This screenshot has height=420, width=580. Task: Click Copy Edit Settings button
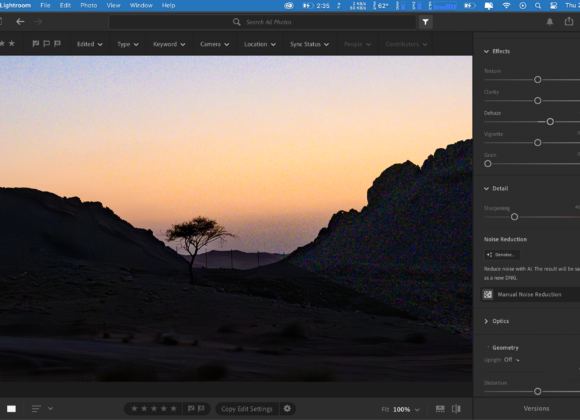click(x=247, y=409)
